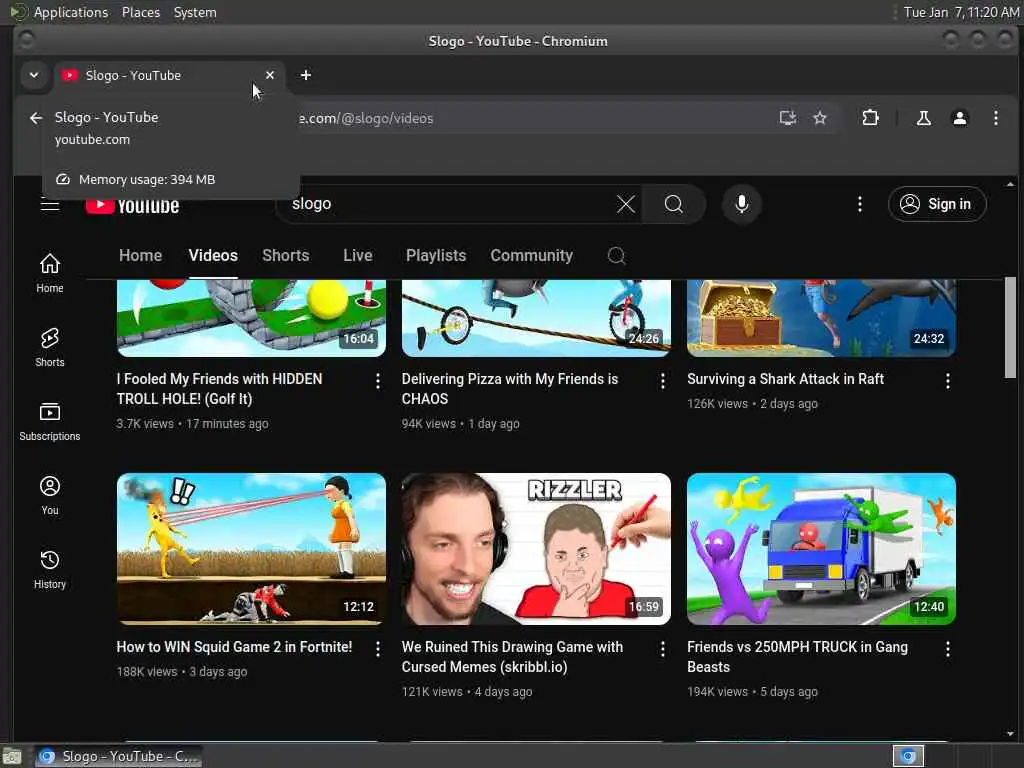The width and height of the screenshot is (1024, 768).
Task: Open action menu for Gang Beasts video
Action: 948,649
